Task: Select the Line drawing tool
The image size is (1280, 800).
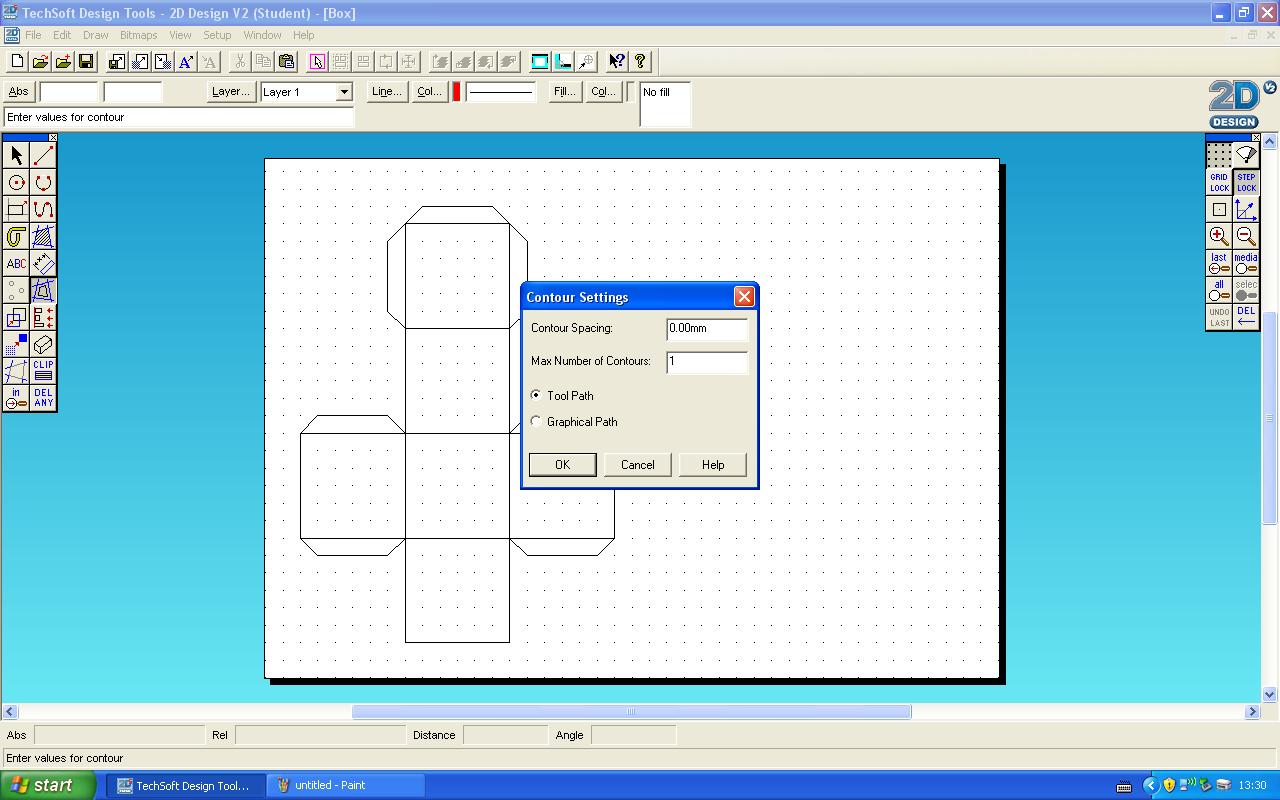Action: coord(42,155)
